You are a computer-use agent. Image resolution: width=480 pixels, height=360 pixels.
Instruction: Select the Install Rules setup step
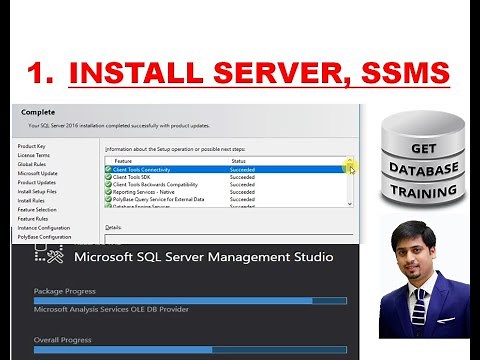(x=31, y=200)
